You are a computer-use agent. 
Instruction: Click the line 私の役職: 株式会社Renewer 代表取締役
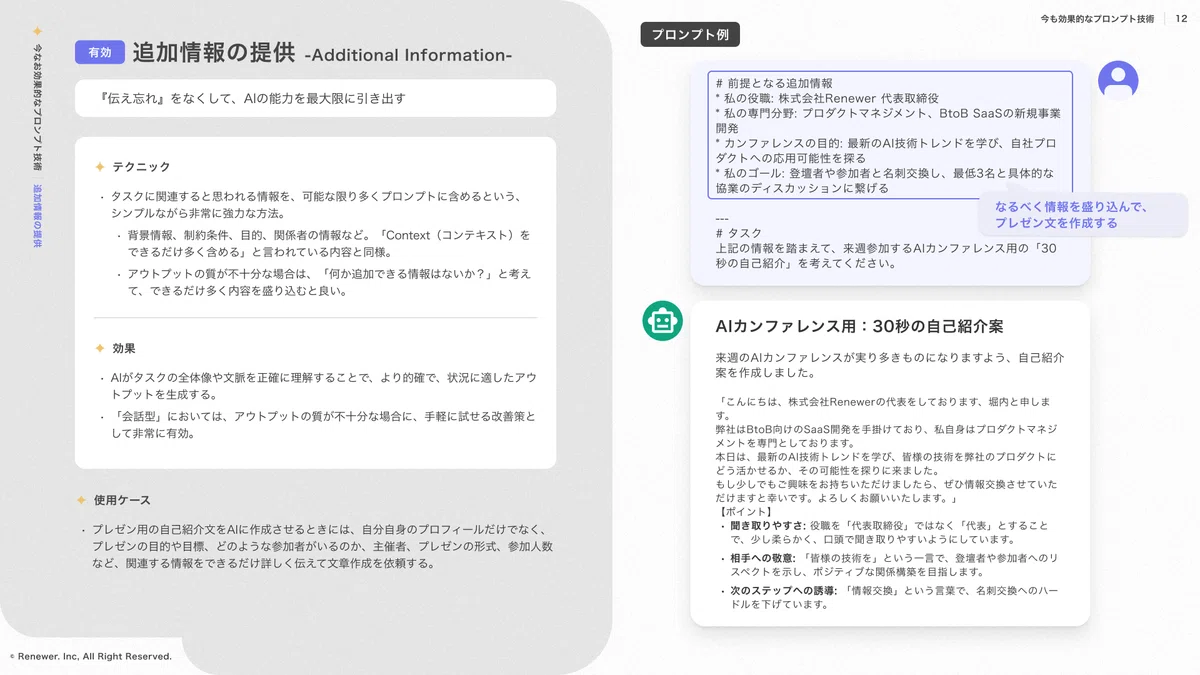[x=827, y=98]
